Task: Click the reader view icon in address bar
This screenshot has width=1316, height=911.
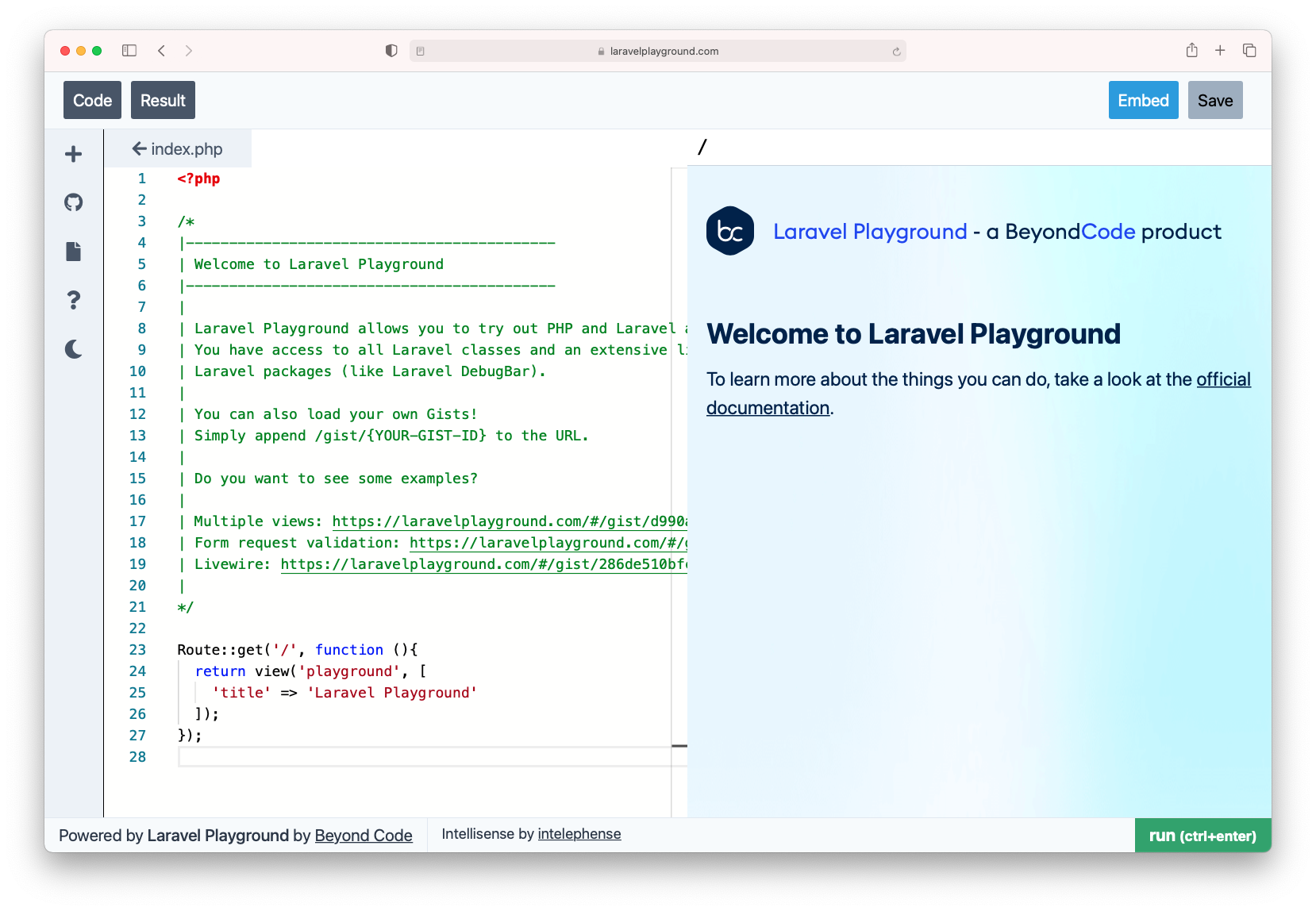Action: (421, 51)
